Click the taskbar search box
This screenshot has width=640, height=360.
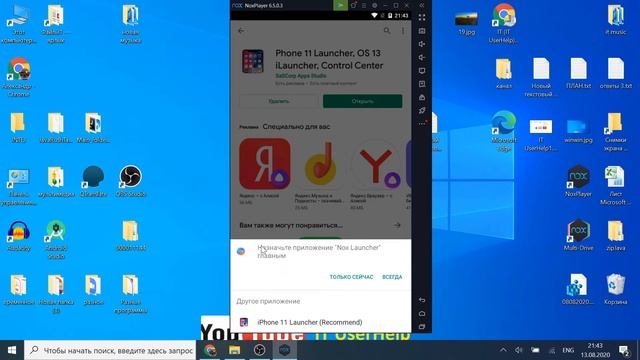(x=110, y=350)
